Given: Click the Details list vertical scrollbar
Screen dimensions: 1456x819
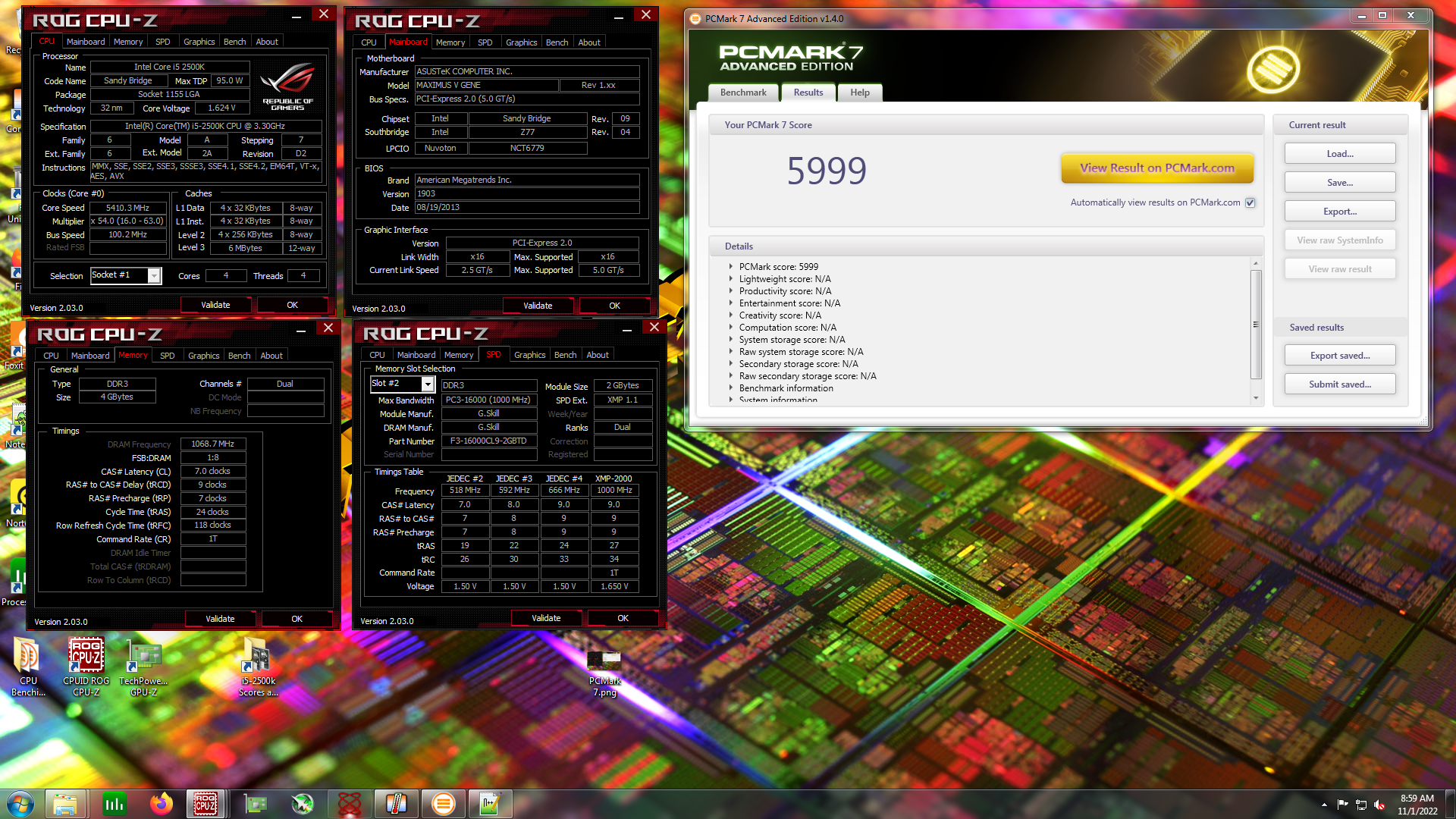Looking at the screenshot, I should (1256, 324).
